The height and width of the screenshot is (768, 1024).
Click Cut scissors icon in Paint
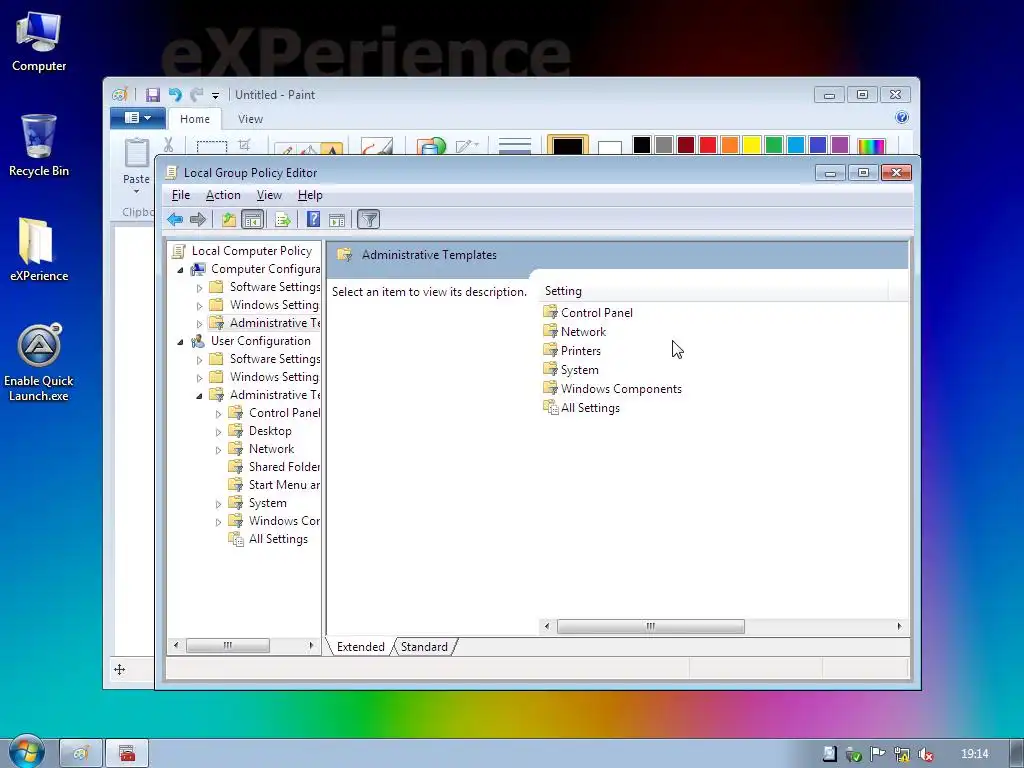pos(168,145)
